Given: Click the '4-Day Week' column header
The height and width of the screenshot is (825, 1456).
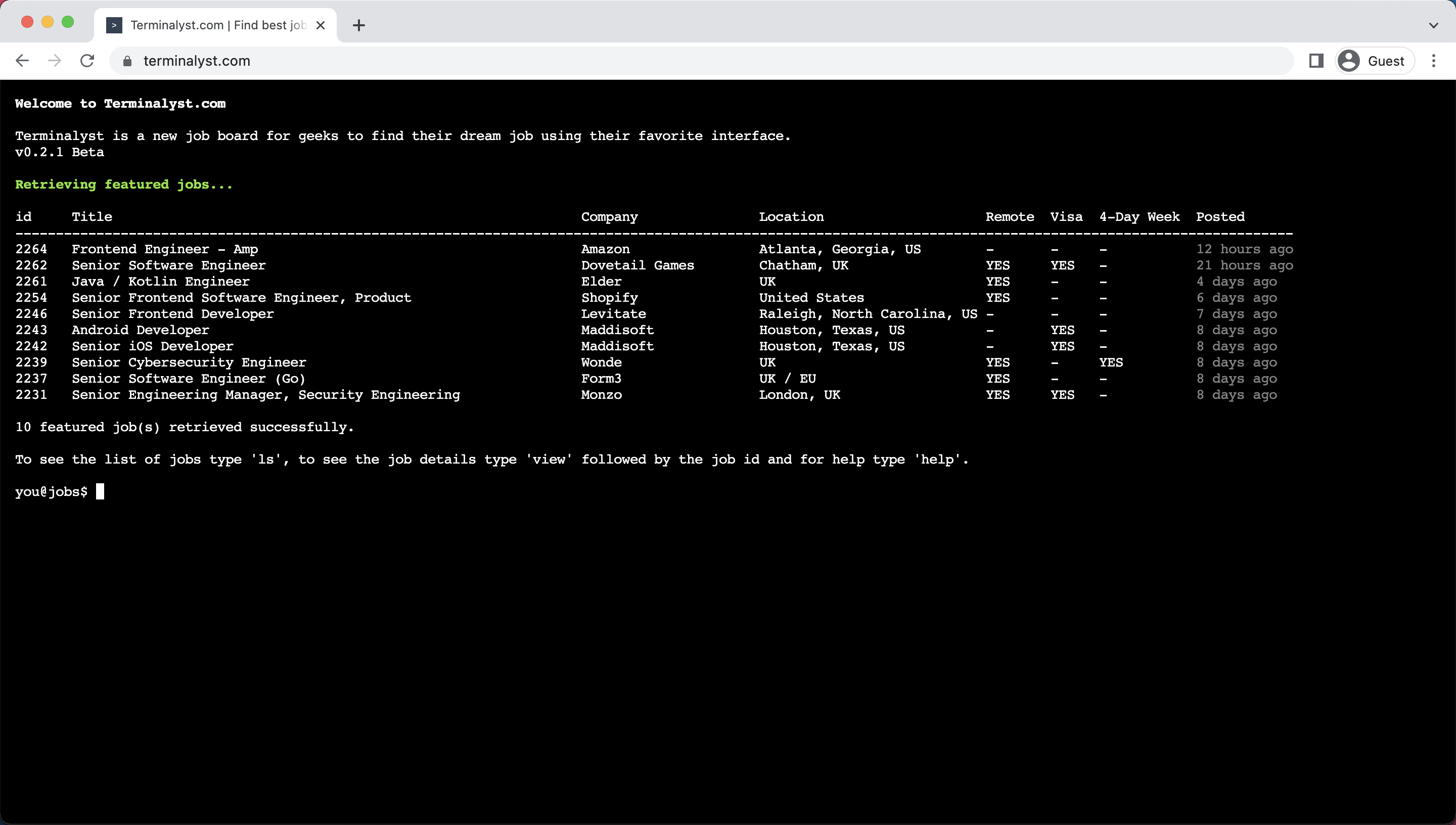Looking at the screenshot, I should point(1140,216).
